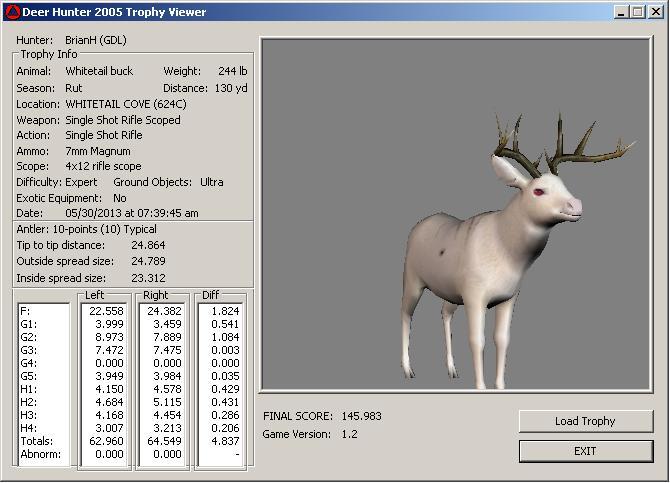Image resolution: width=670 pixels, height=483 pixels.
Task: Click the Game Version value 1.2
Action: (349, 434)
